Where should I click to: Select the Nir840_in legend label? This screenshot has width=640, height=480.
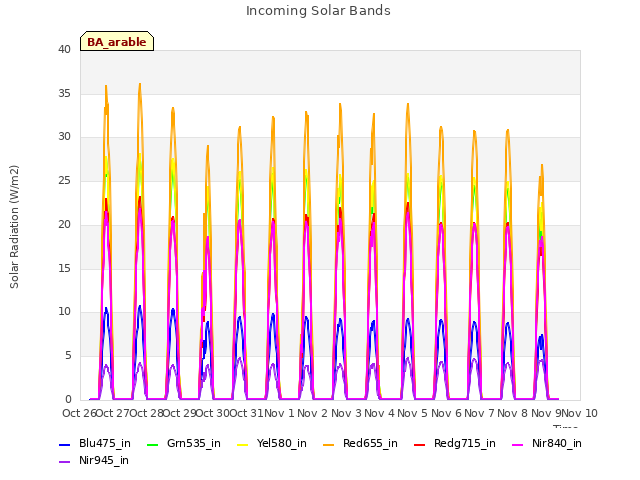tap(557, 443)
